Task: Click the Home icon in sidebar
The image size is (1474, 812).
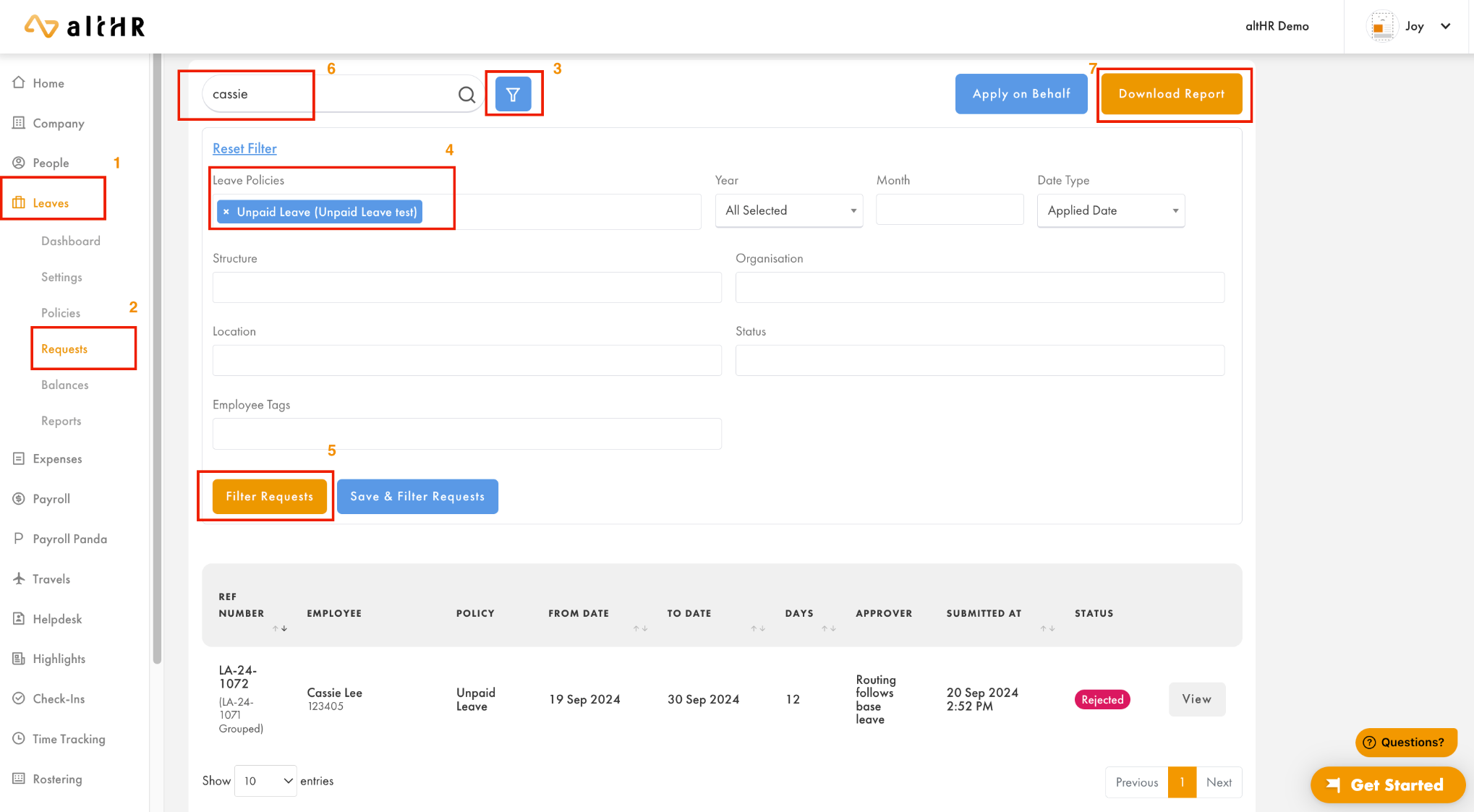Action: (x=19, y=82)
